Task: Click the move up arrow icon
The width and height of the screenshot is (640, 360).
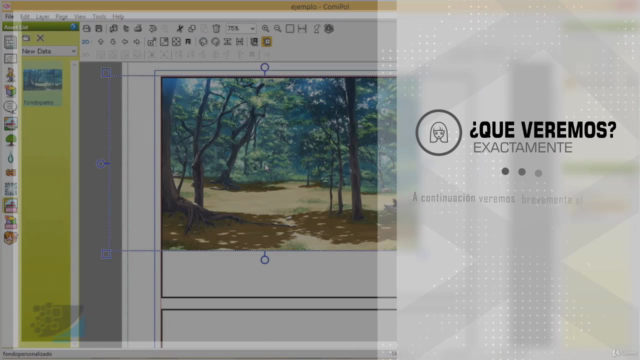Action: click(x=100, y=42)
